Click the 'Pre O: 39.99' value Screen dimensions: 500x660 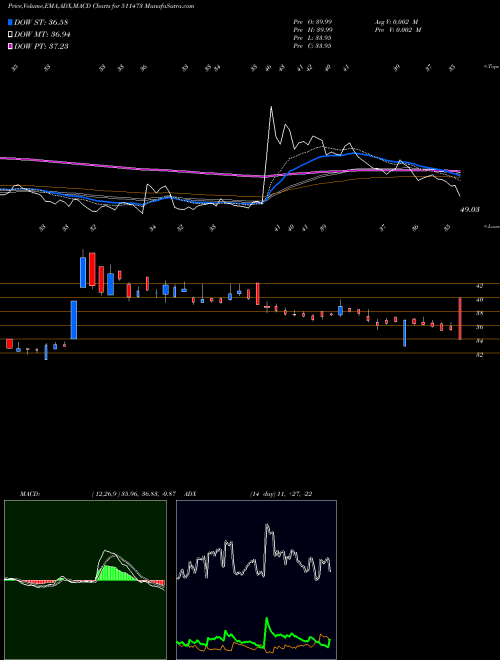click(313, 22)
